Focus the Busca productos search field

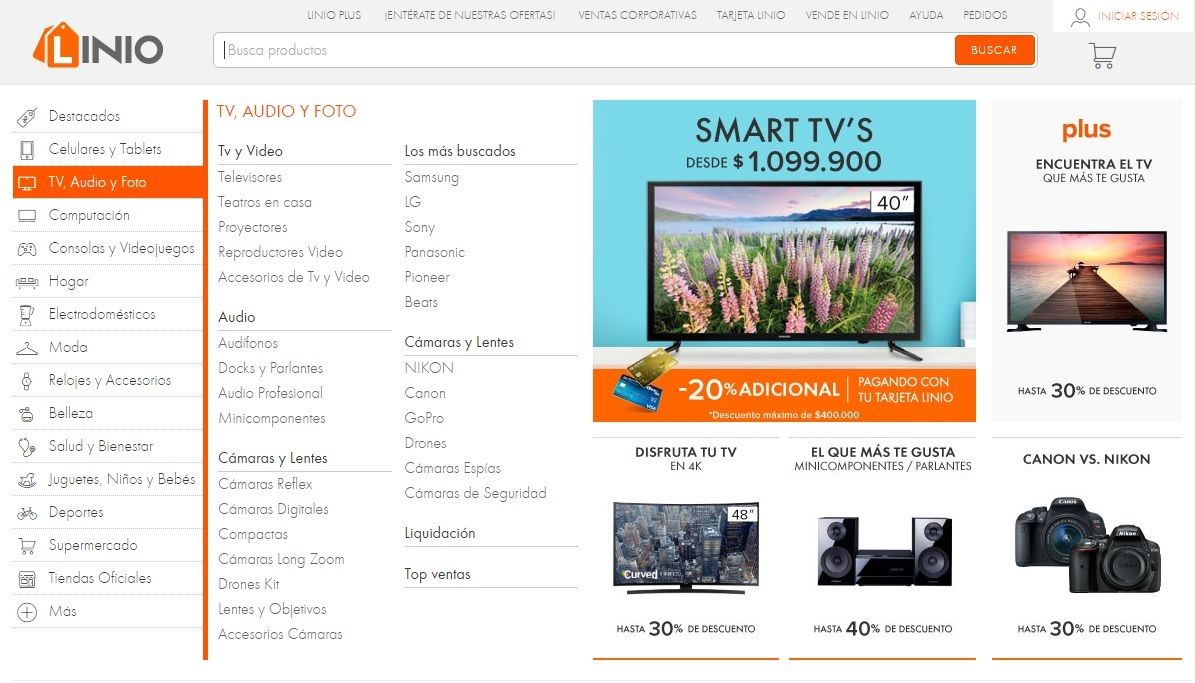click(584, 50)
